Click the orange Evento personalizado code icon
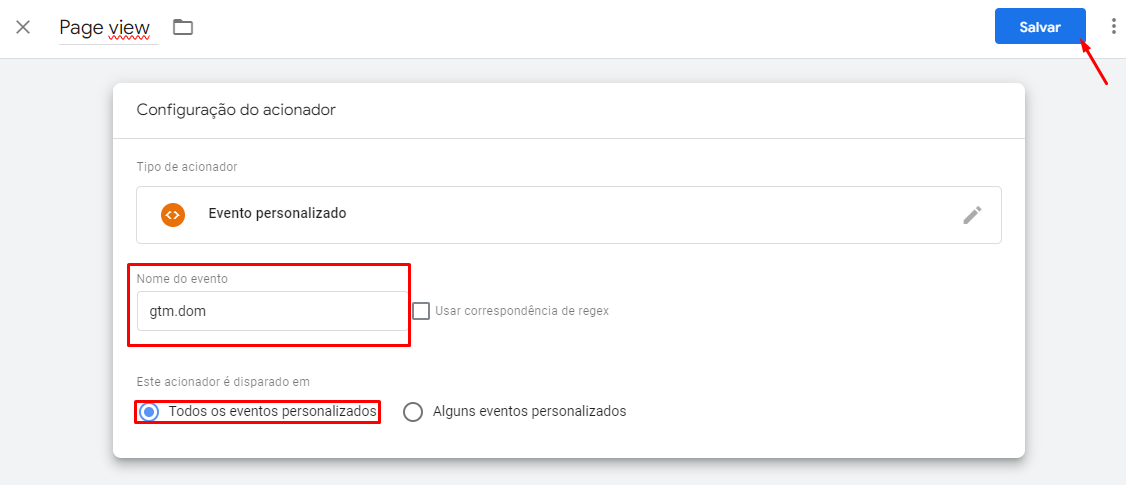Viewport: 1126px width, 485px height. click(173, 214)
